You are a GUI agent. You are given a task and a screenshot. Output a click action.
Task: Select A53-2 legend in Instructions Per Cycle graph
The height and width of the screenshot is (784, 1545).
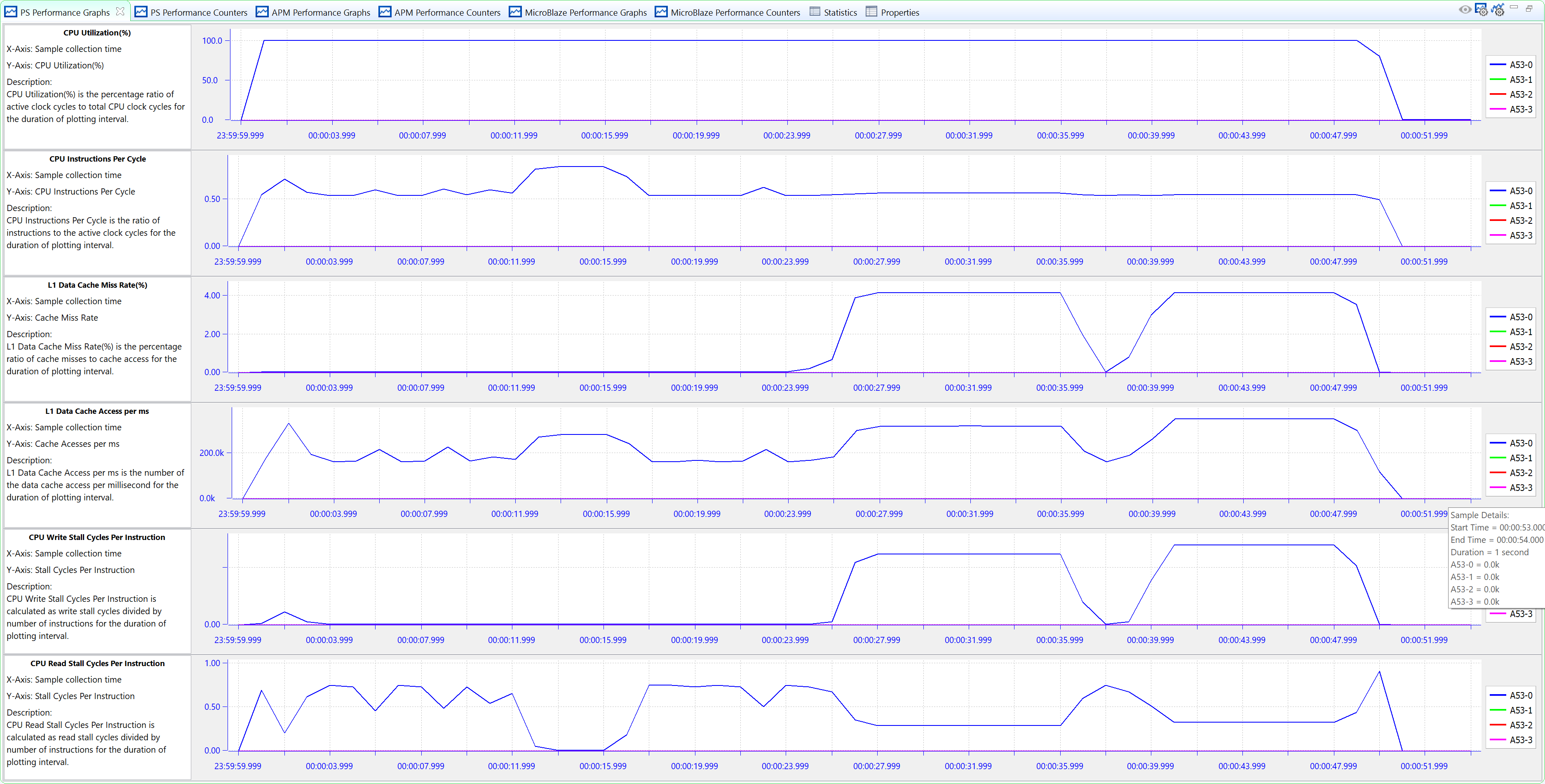click(1511, 221)
